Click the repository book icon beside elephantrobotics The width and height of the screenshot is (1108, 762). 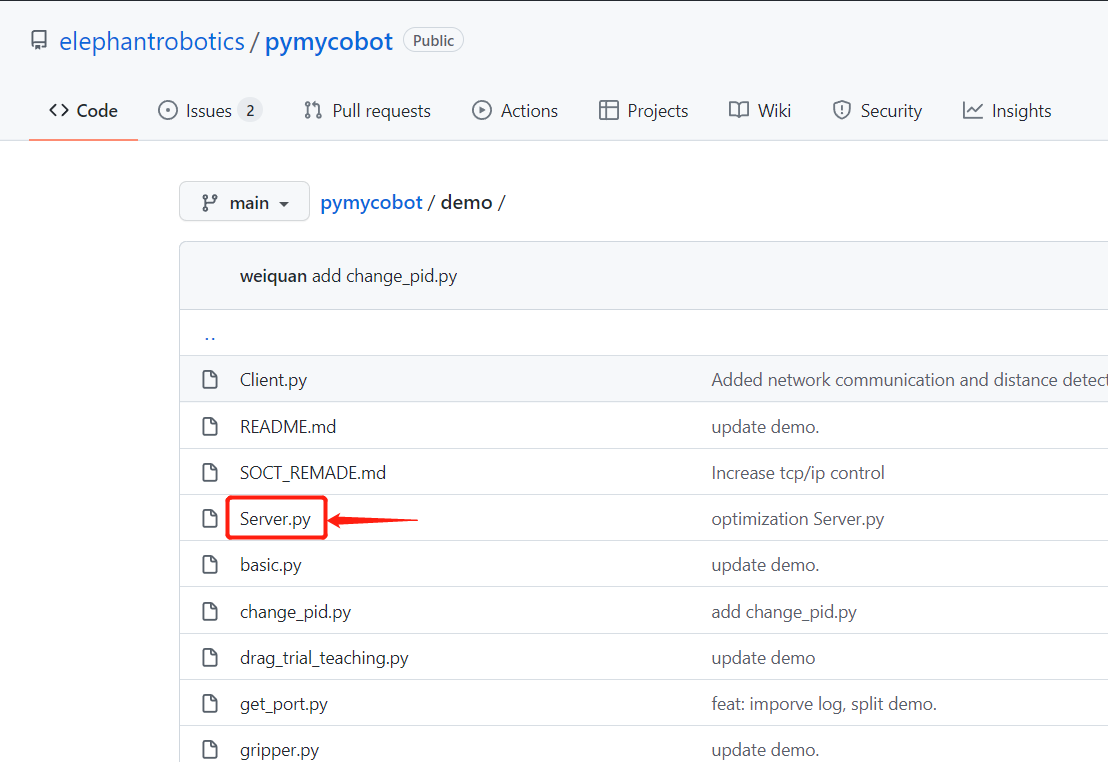(39, 40)
